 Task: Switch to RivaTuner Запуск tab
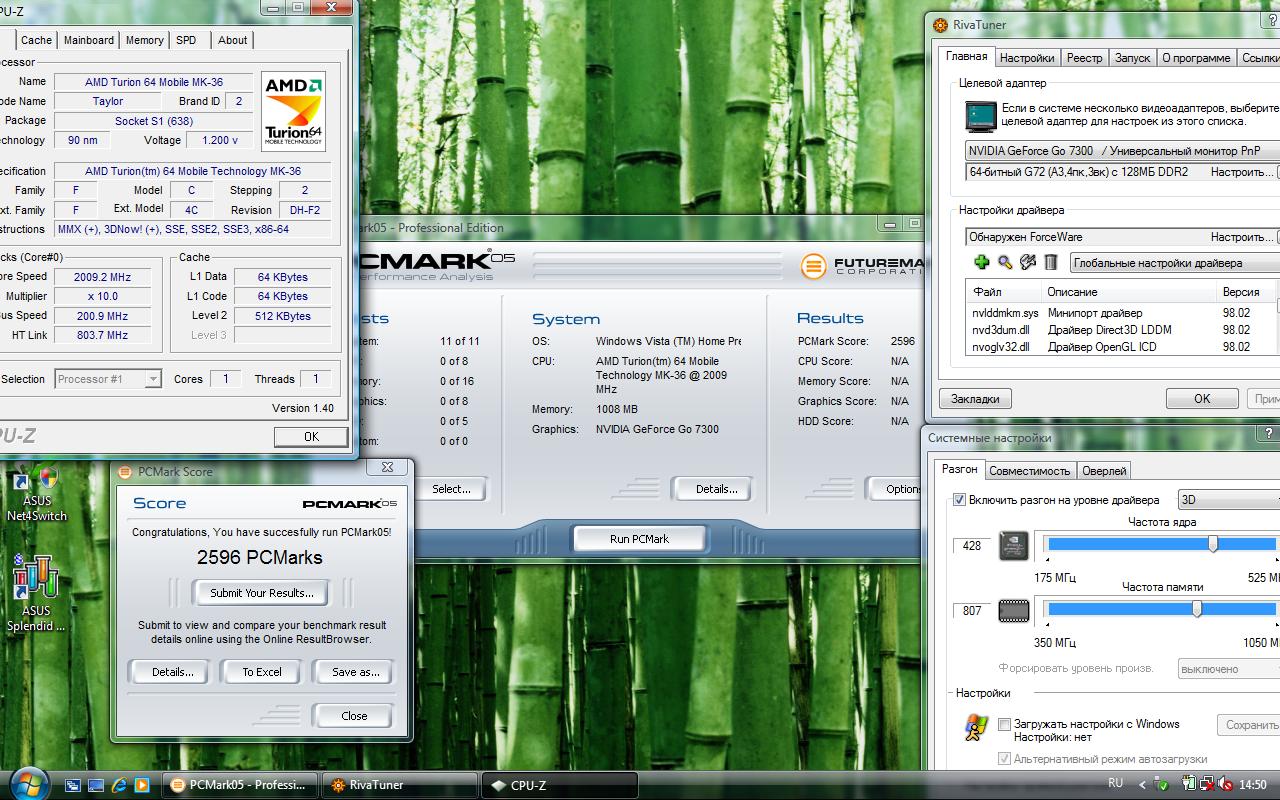point(1132,58)
